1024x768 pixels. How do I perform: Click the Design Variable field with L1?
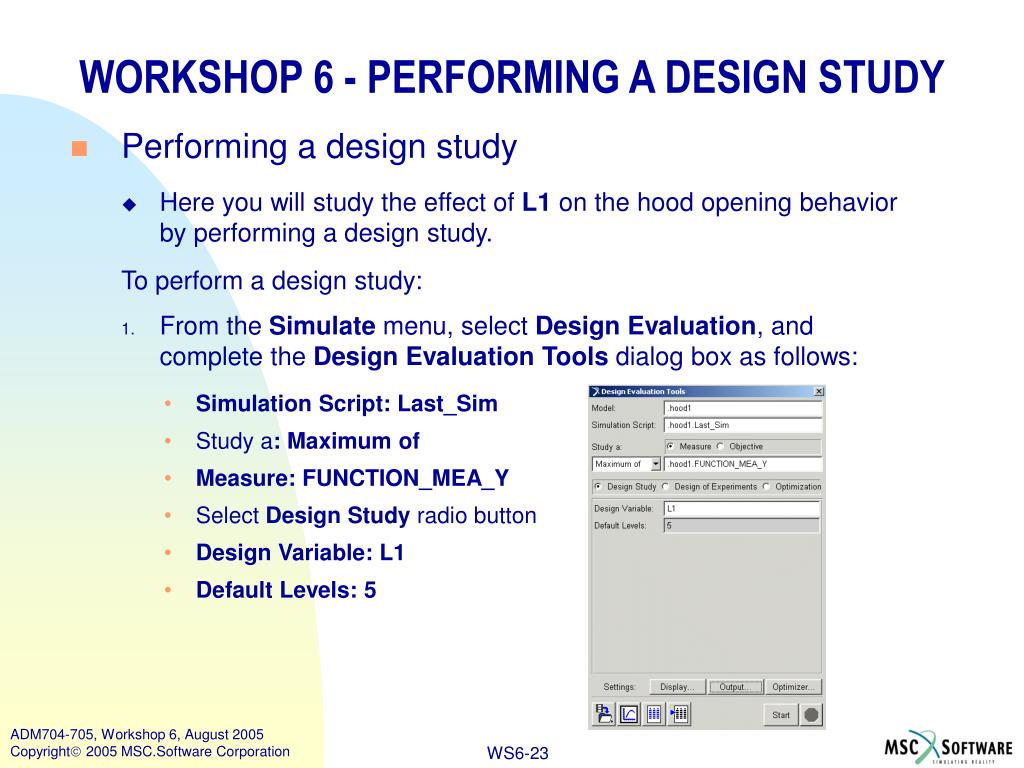pos(741,508)
